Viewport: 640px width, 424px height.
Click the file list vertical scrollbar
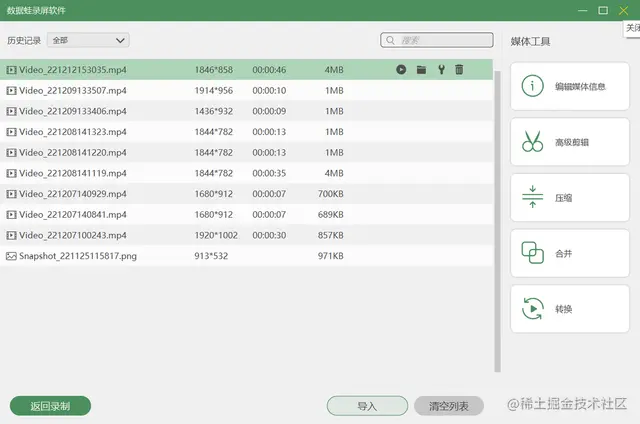[497, 221]
